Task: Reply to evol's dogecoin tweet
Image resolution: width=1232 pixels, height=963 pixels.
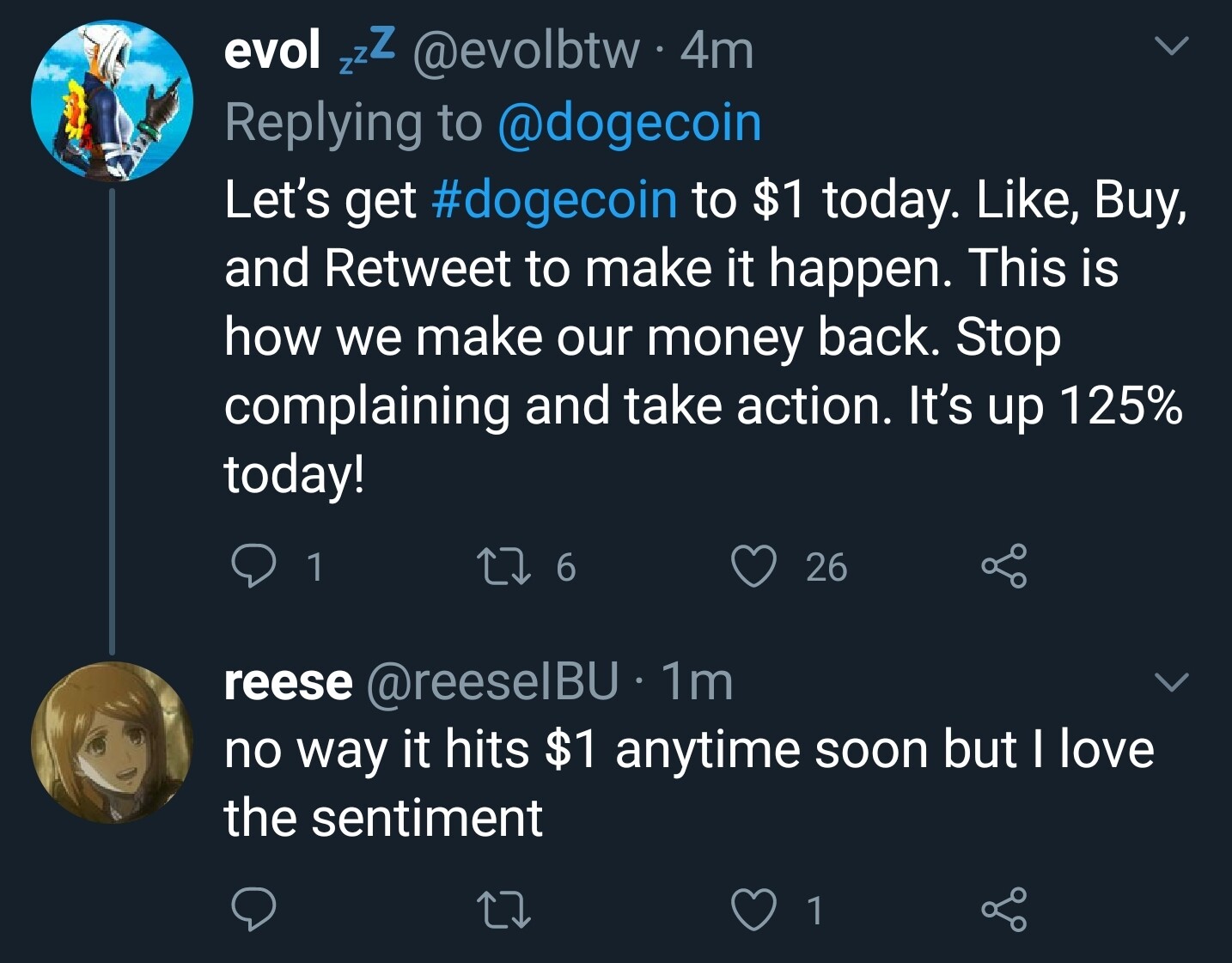Action: point(254,566)
